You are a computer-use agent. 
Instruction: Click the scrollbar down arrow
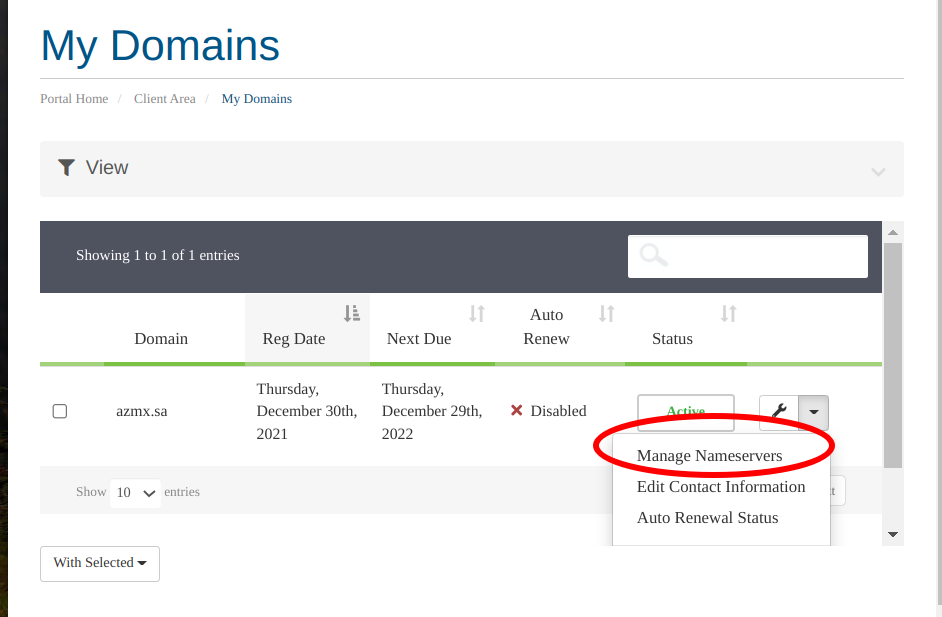tap(893, 535)
